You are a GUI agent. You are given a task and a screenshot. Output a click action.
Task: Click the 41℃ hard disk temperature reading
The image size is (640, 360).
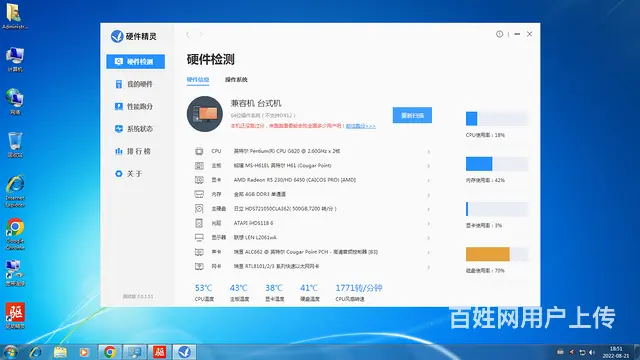(309, 288)
